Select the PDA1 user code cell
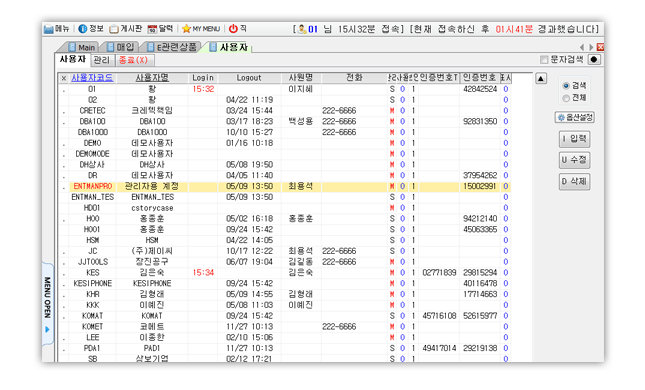 [92, 348]
